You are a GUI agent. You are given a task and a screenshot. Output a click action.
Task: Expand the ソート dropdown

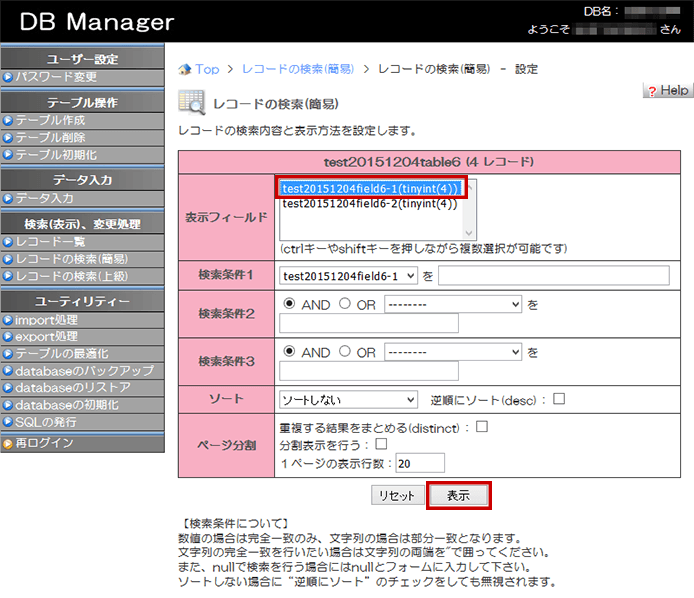[348, 400]
